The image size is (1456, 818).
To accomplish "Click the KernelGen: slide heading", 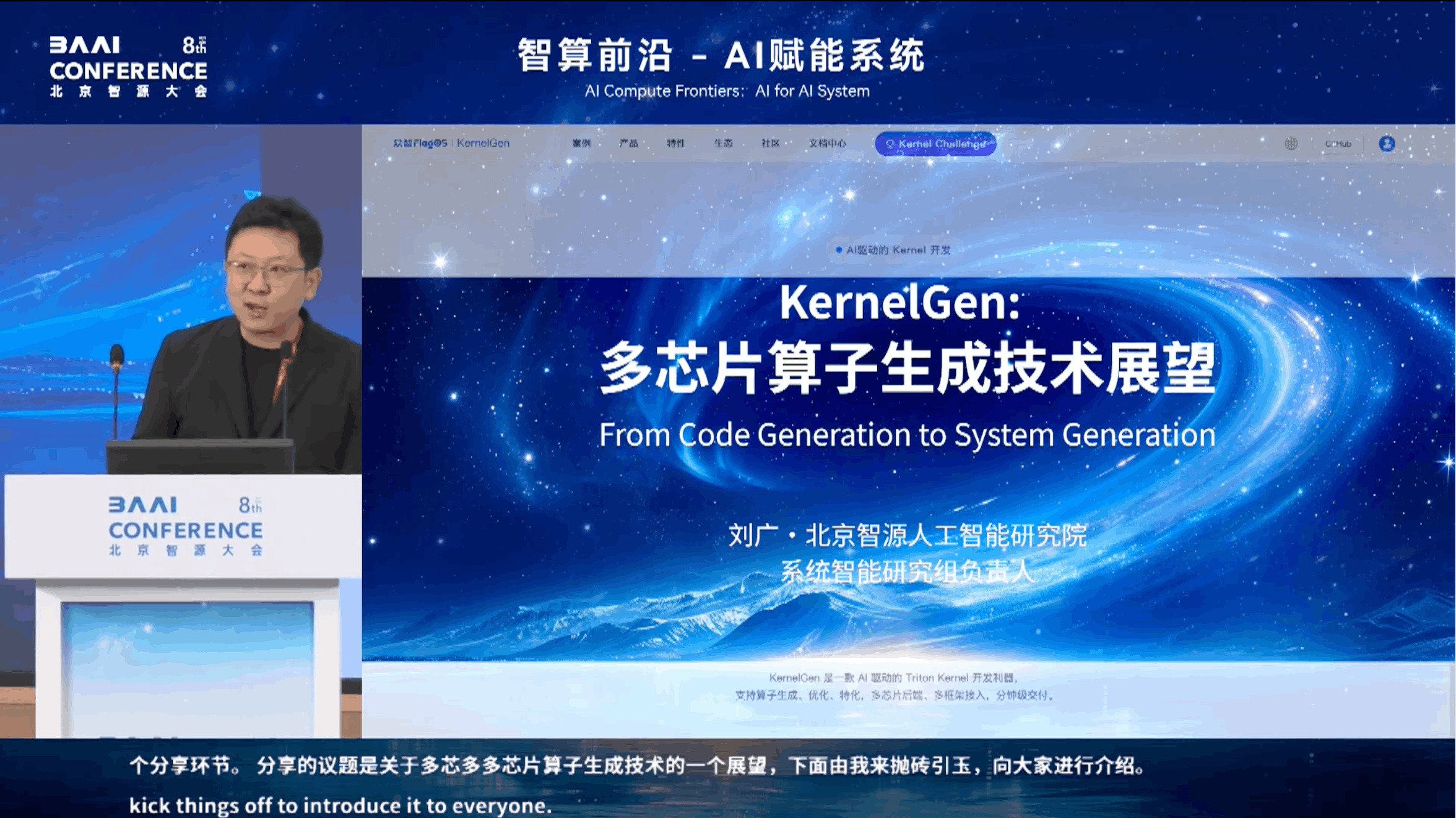I will [899, 301].
